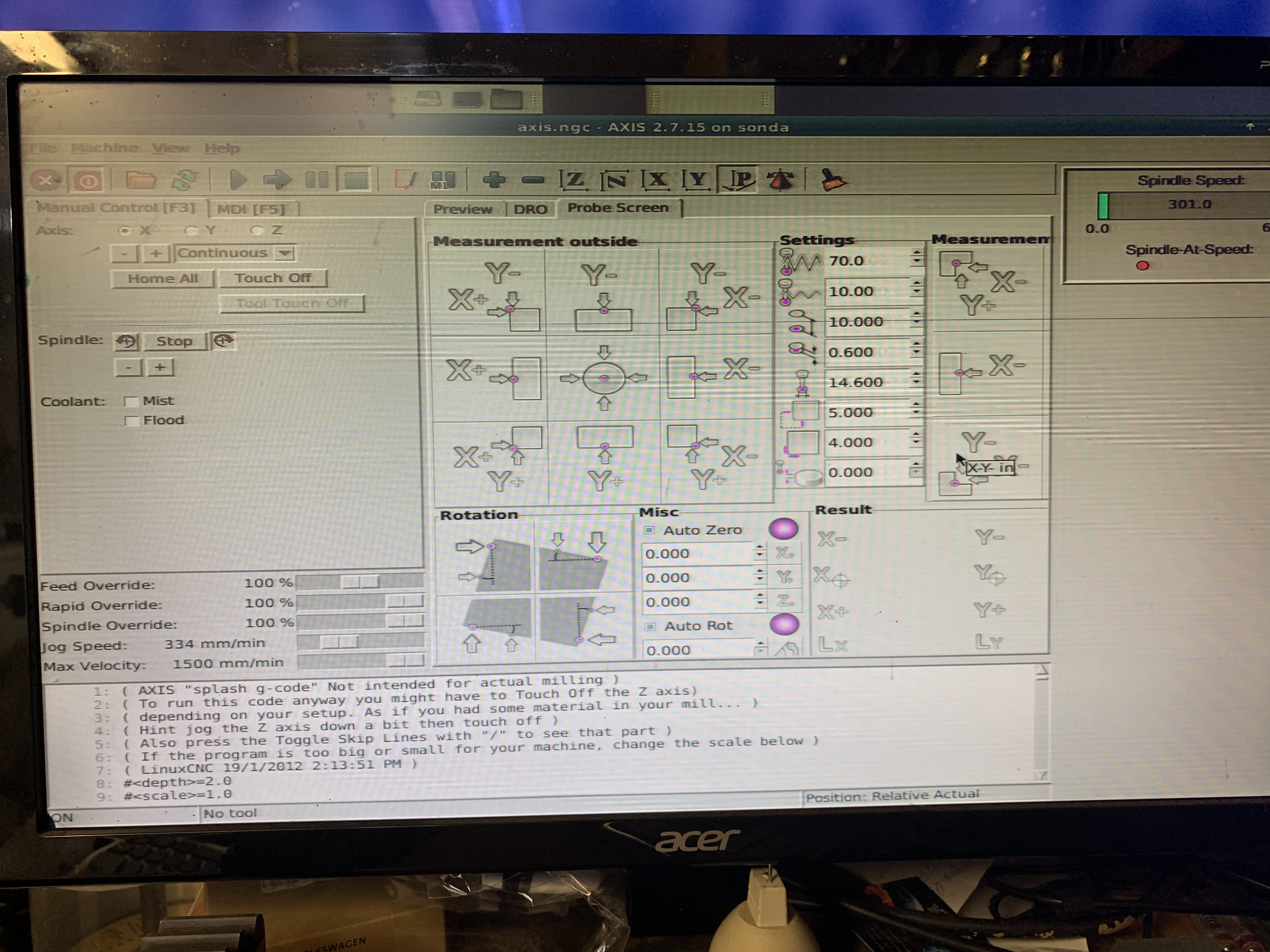Image resolution: width=1270 pixels, height=952 pixels.
Task: Switch to the DRO tab
Action: [x=530, y=209]
